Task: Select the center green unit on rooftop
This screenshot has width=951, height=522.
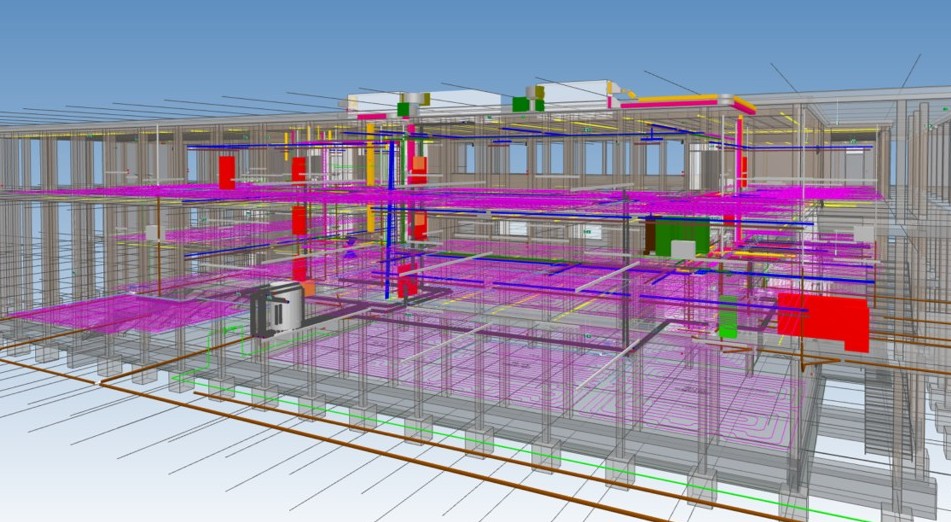Action: (x=521, y=104)
